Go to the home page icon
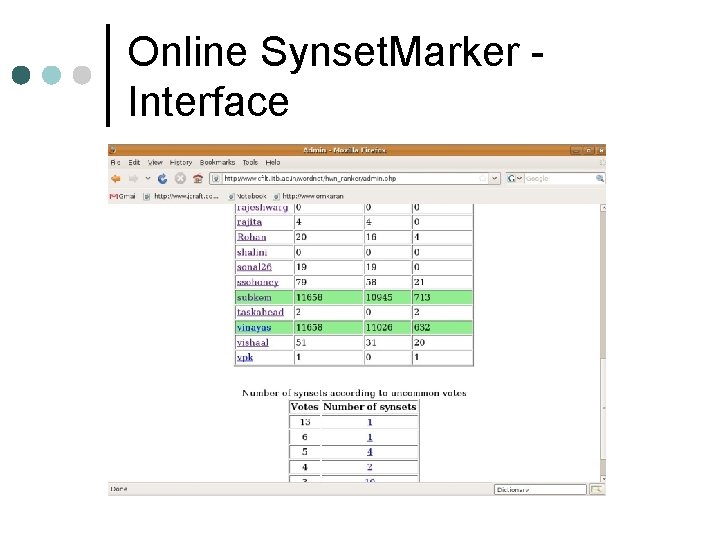Viewport: 720px width, 540px height. coord(198,179)
